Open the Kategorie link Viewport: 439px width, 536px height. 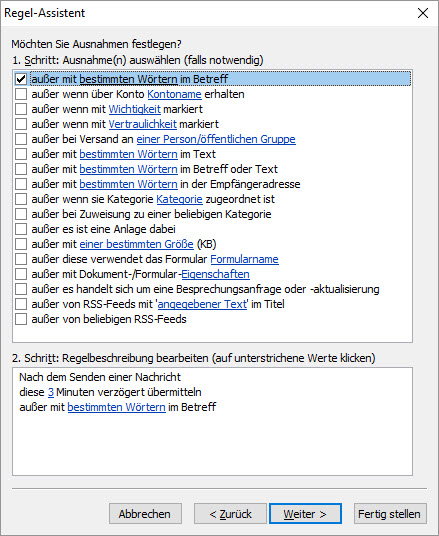(179, 199)
